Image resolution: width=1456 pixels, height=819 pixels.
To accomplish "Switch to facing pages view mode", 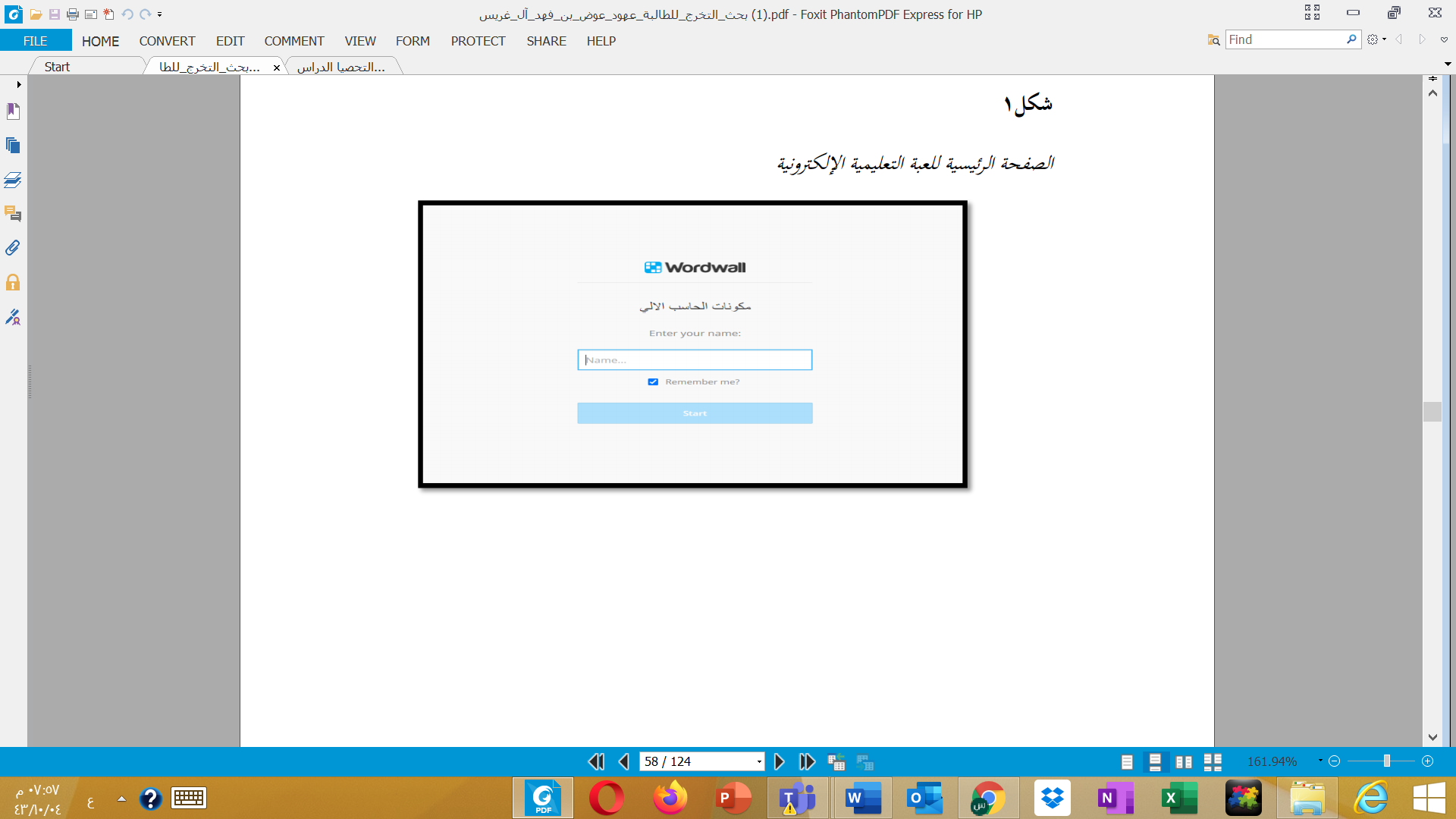I will click(x=1184, y=762).
